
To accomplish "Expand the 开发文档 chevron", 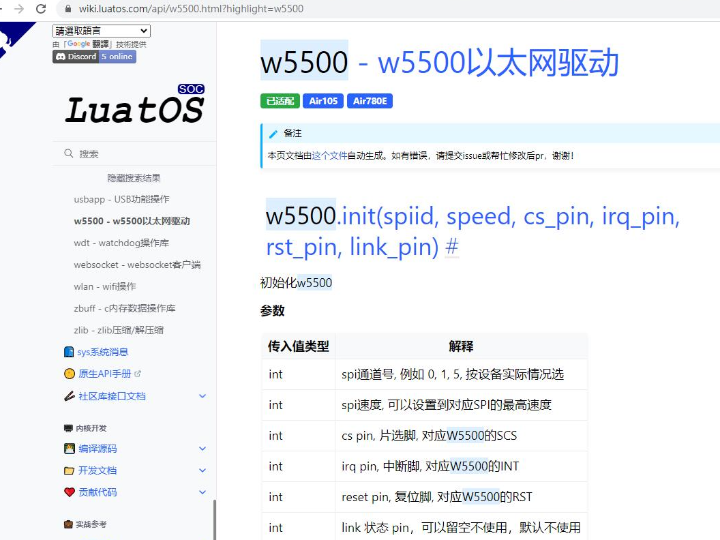I will click(x=202, y=470).
